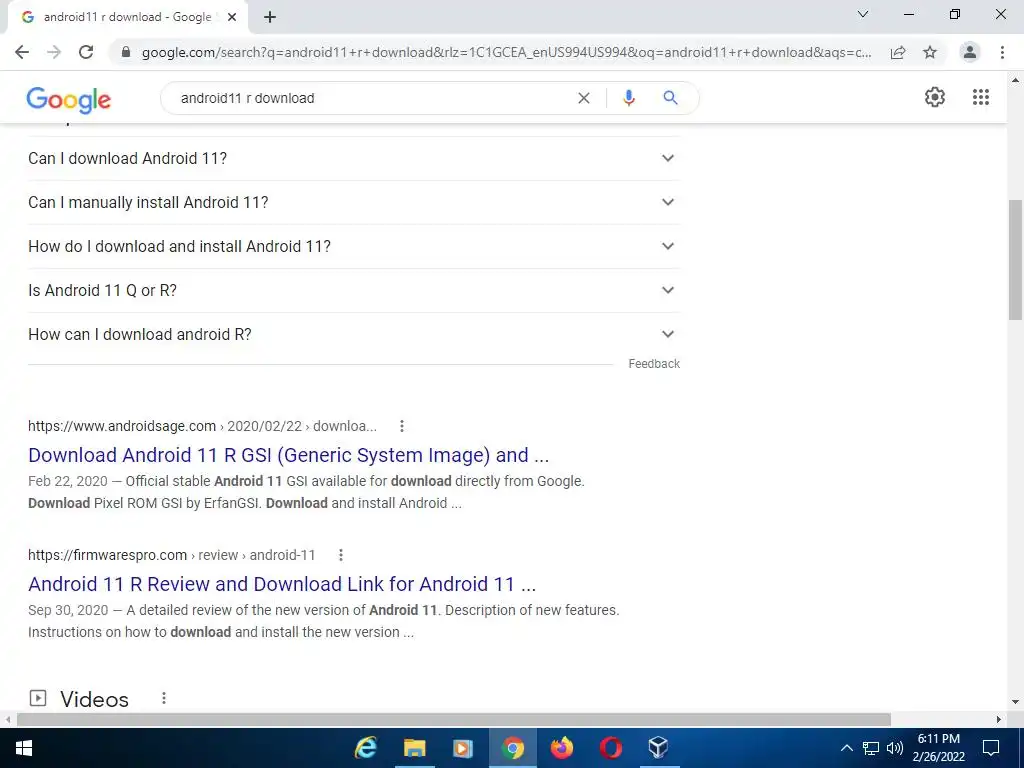Go back with the browser back arrow
Viewport: 1024px width, 768px height.
pos(22,52)
